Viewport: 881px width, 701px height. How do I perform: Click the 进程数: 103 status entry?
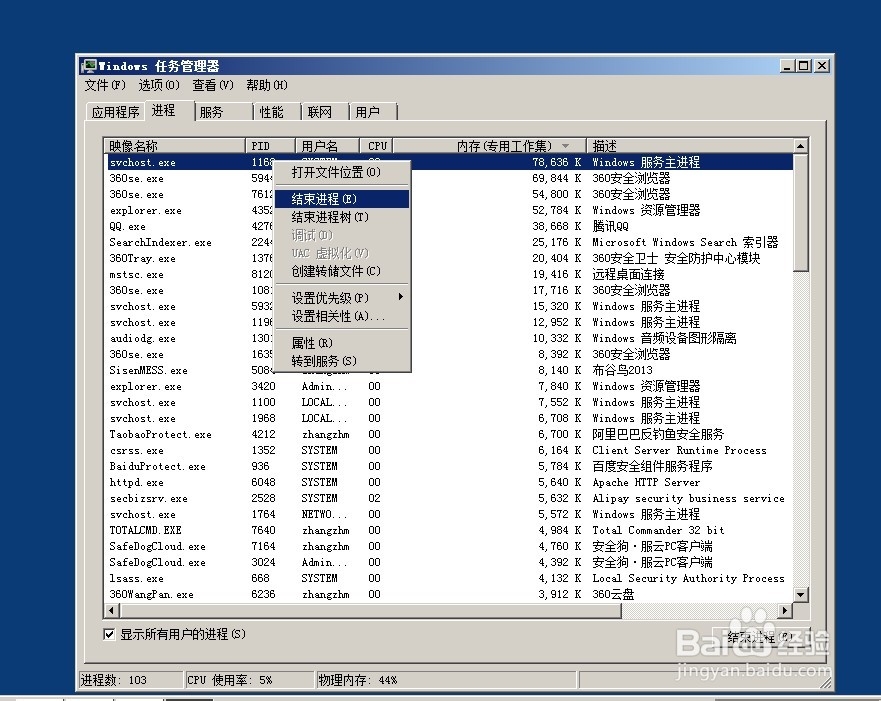coord(130,680)
